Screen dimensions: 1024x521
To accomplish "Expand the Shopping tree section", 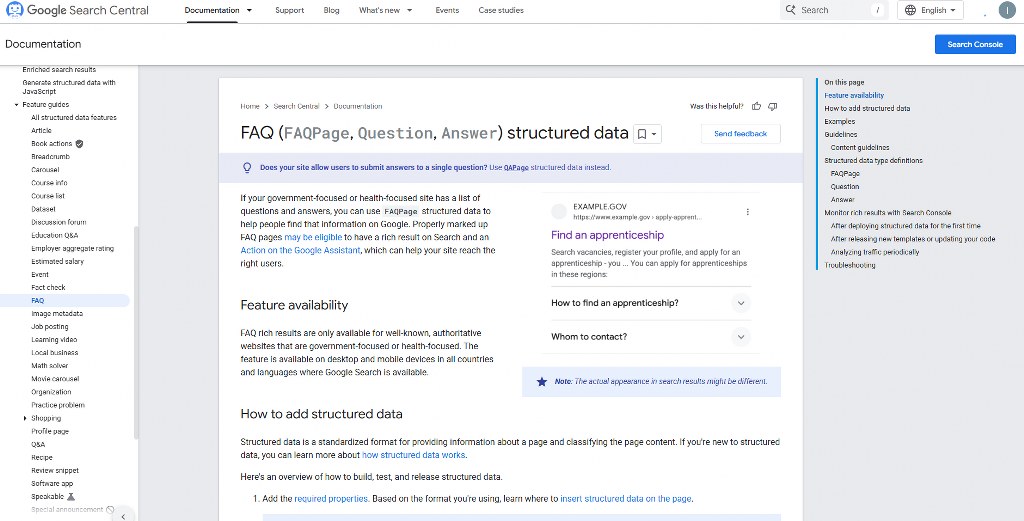I will point(25,418).
